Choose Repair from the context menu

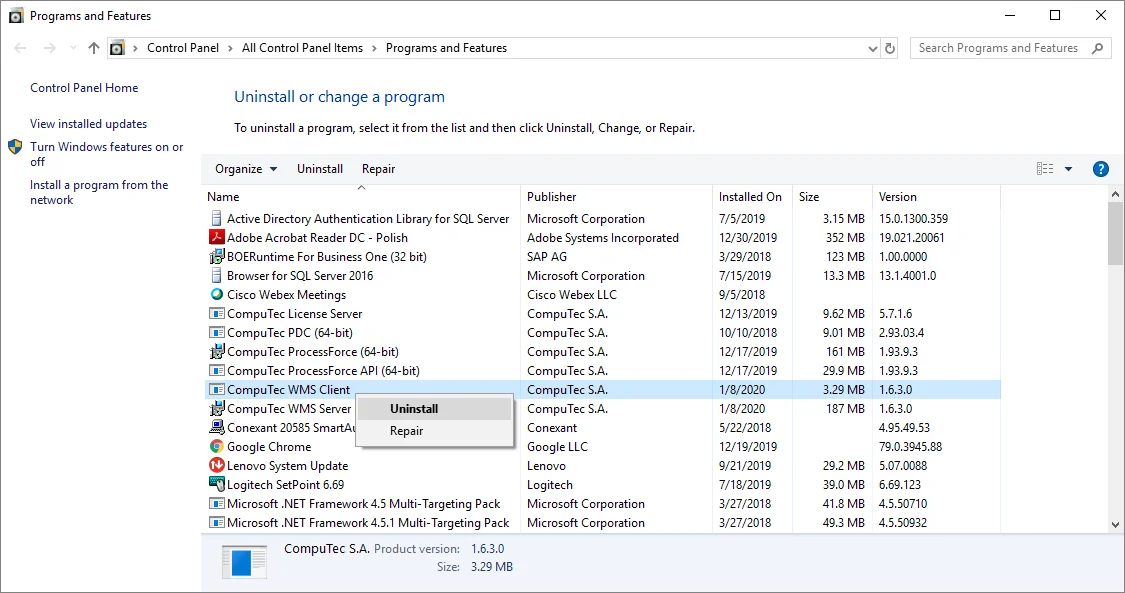tap(406, 431)
